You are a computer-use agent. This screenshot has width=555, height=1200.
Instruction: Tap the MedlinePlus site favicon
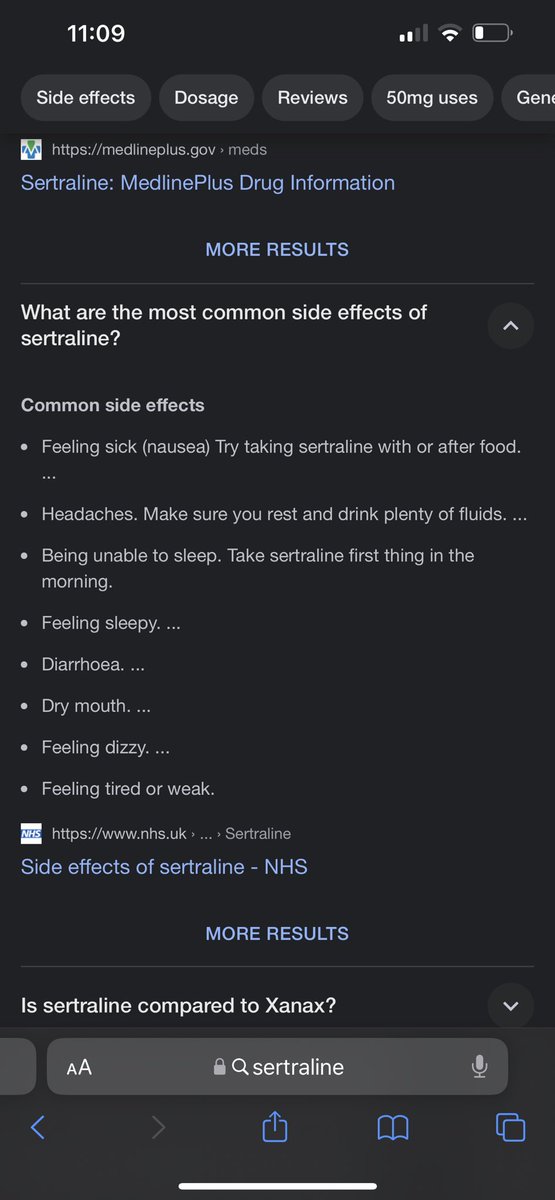[x=32, y=149]
